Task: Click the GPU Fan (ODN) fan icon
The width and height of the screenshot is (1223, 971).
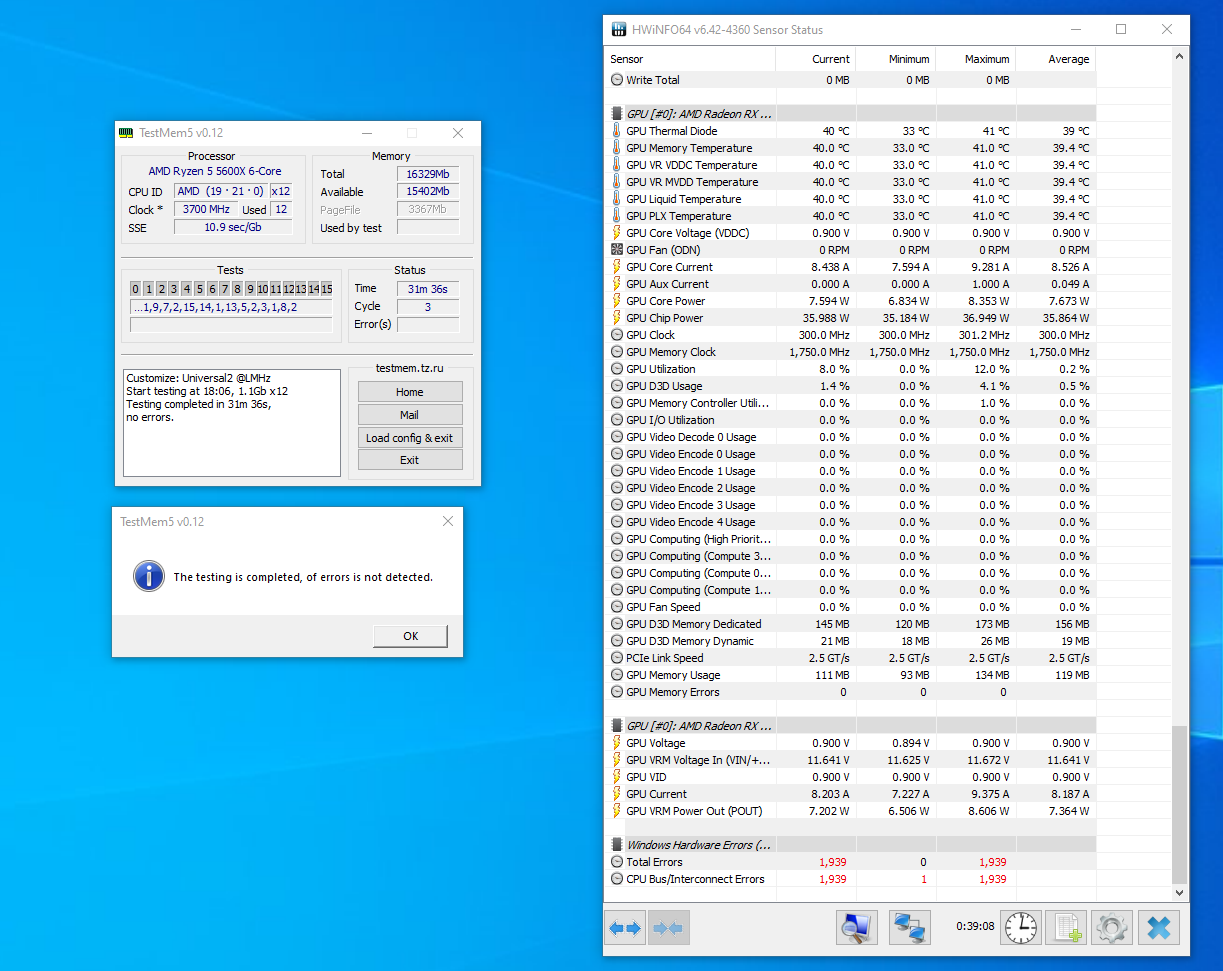Action: pyautogui.click(x=616, y=250)
